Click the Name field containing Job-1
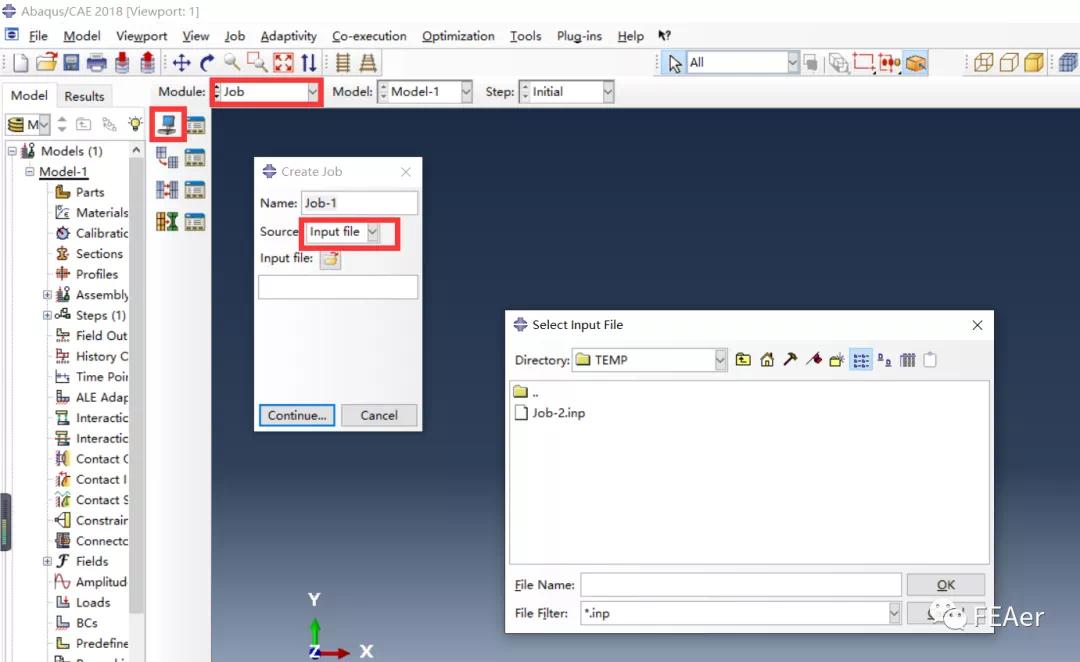 359,203
